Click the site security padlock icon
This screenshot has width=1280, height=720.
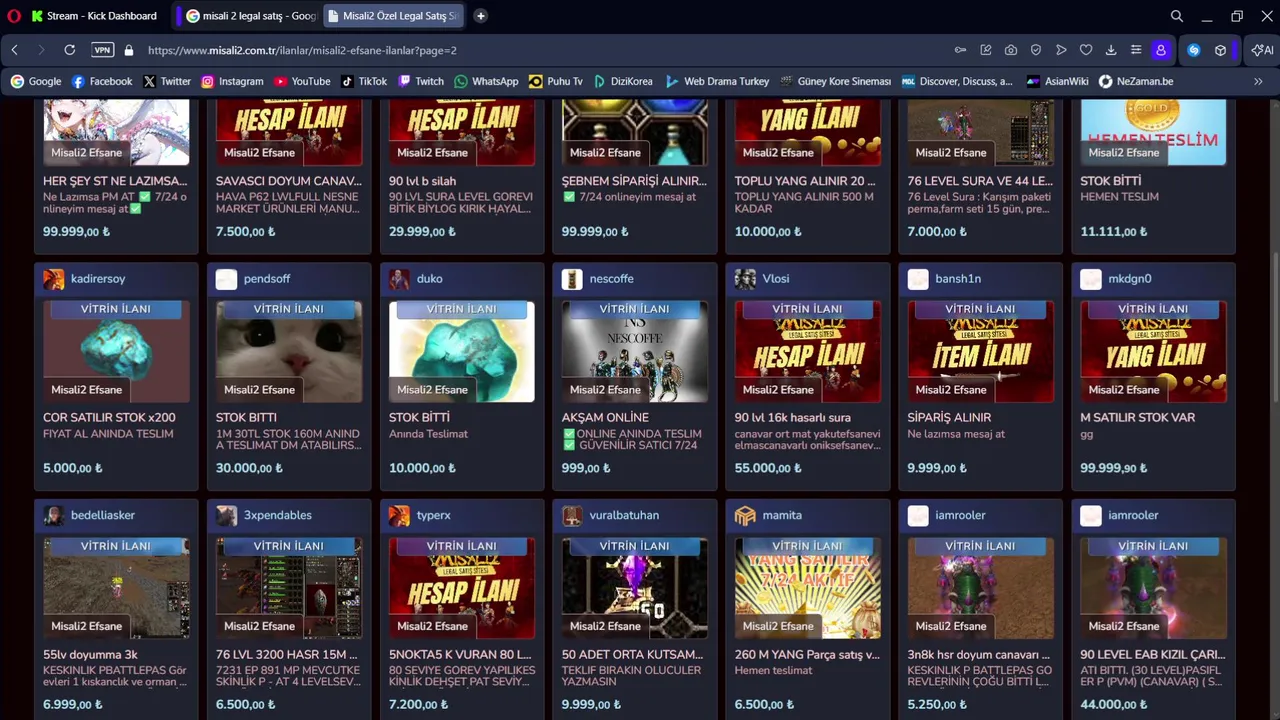[129, 50]
